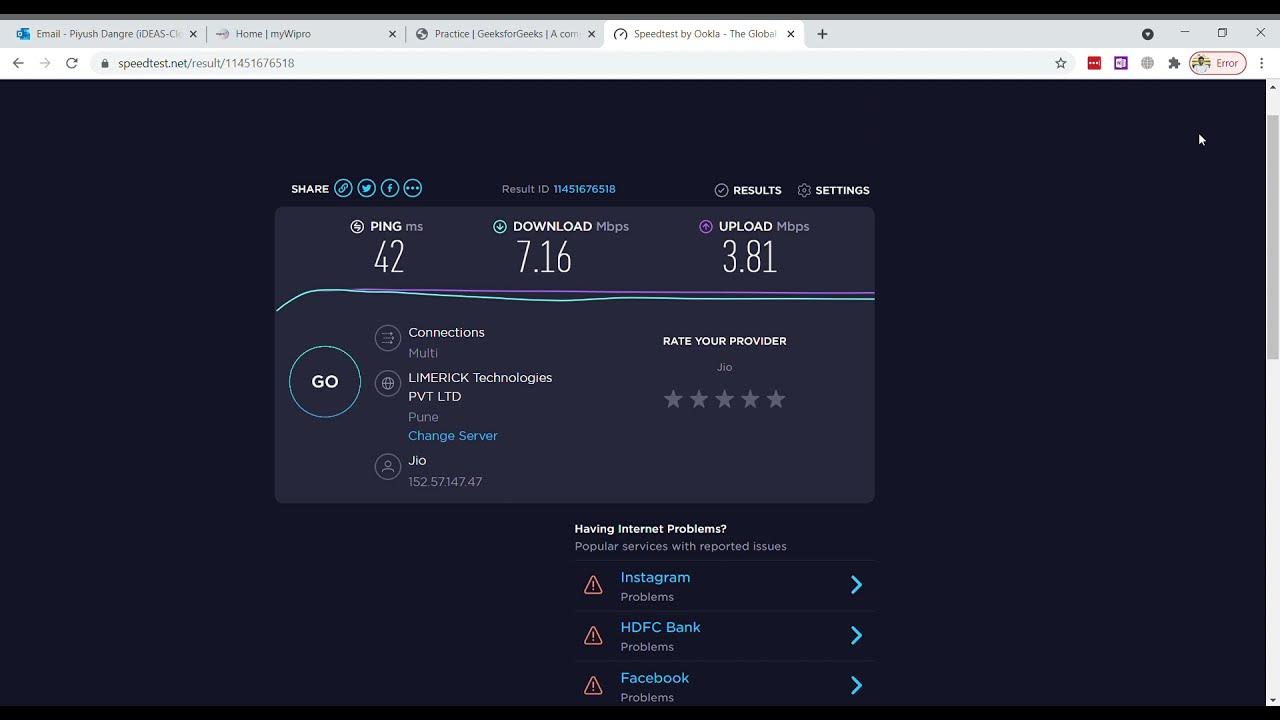Screen dimensions: 1280x720
Task: Open profile Error button
Action: (1218, 63)
